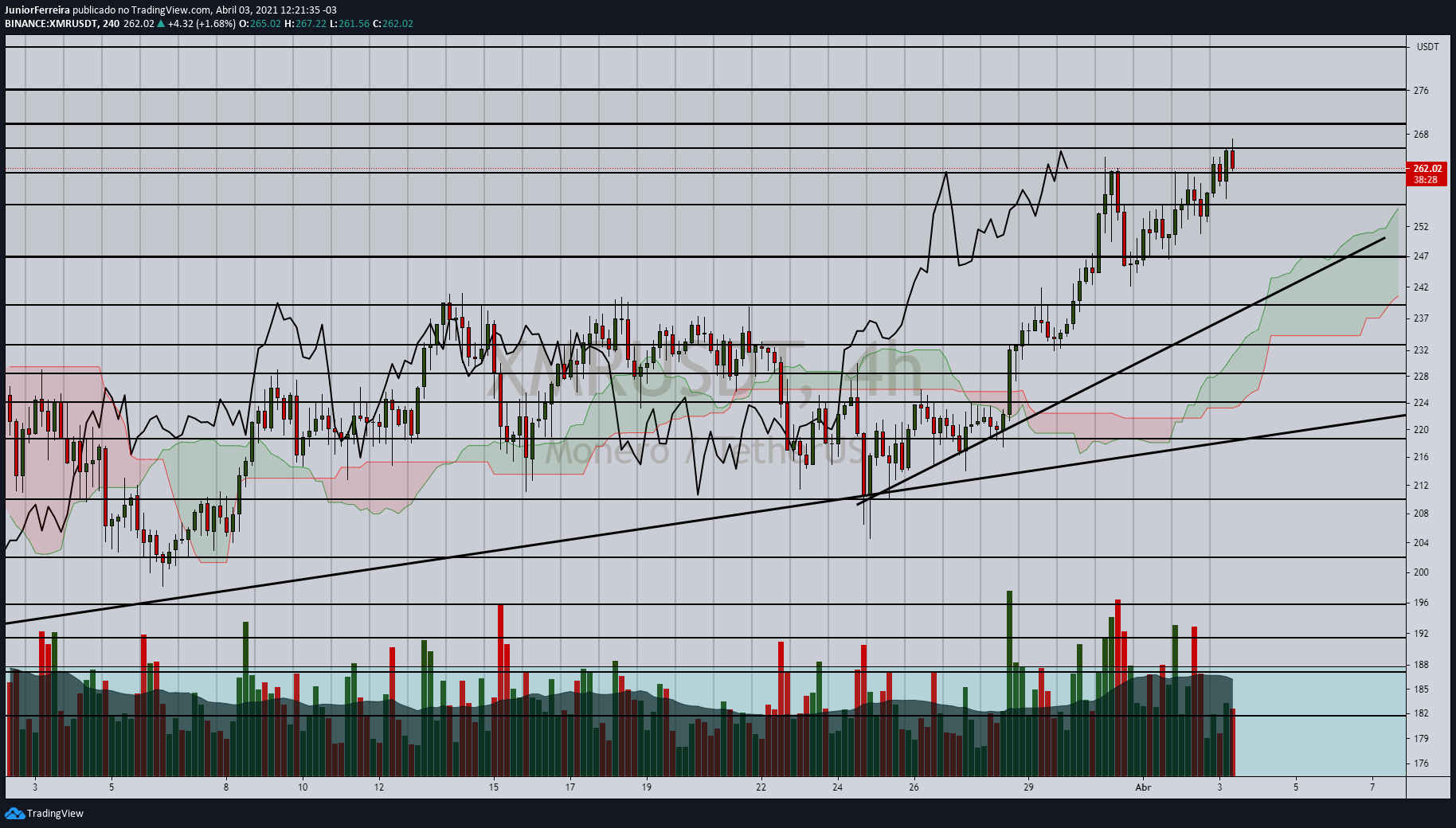This screenshot has width=1456, height=828.
Task: Click the 242 label on the price axis
Action: 1421,287
